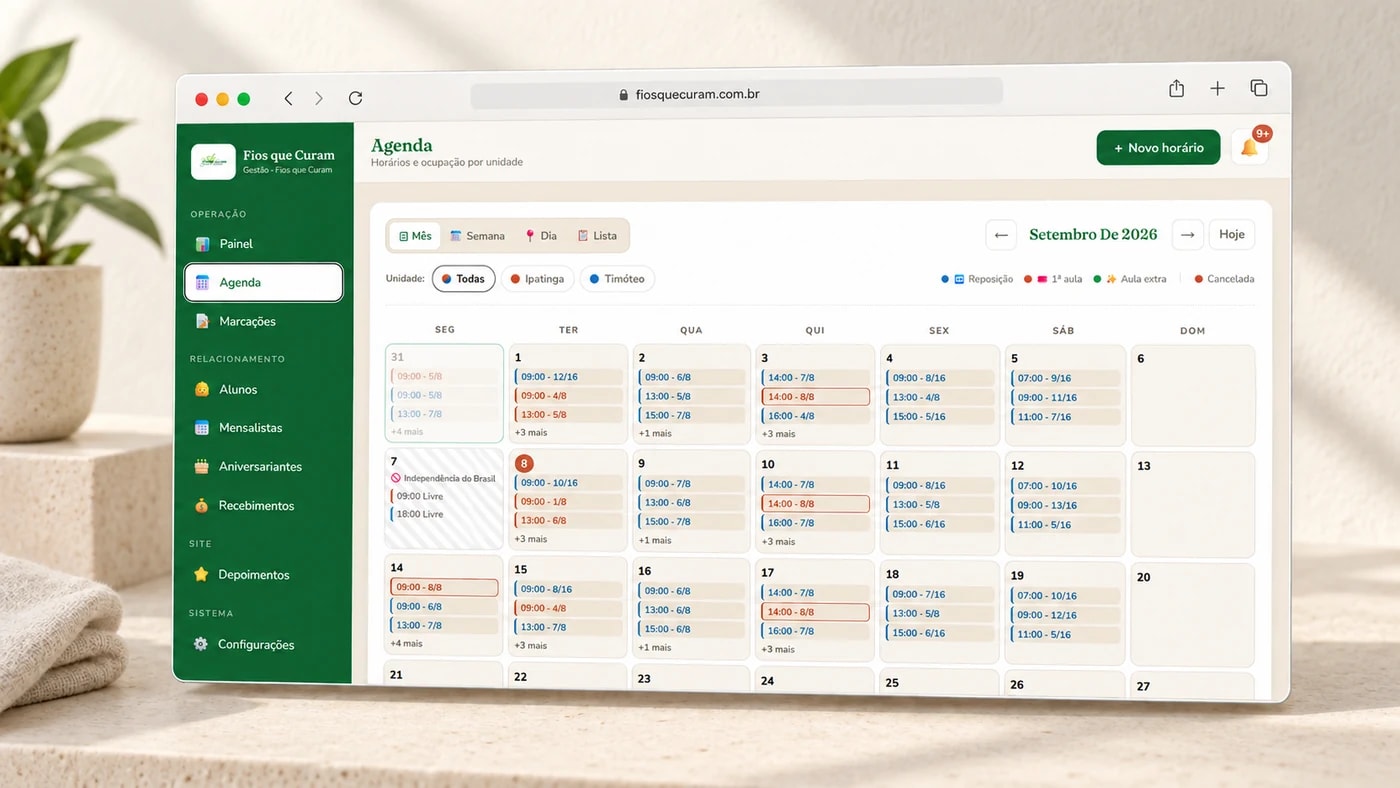Jump to today with Hoje button

pyautogui.click(x=1232, y=234)
